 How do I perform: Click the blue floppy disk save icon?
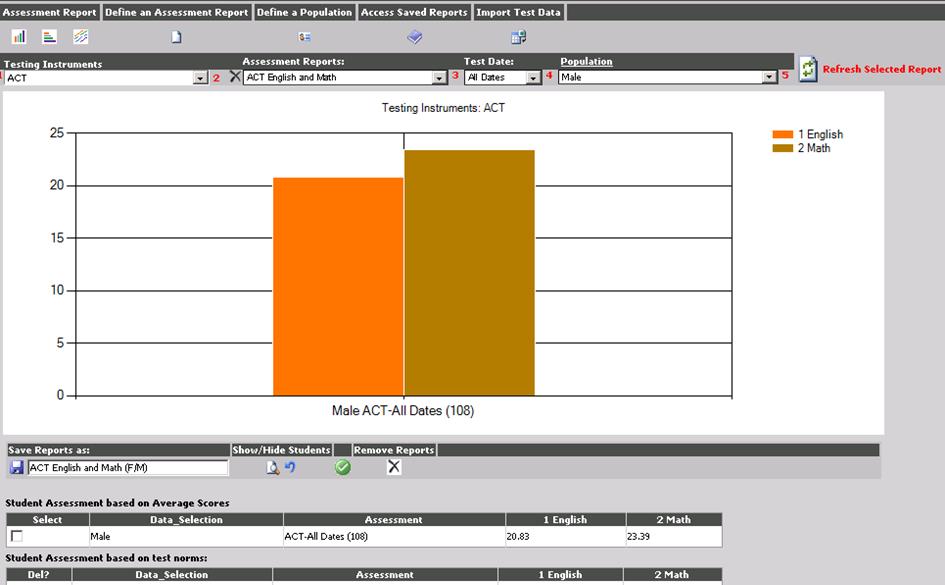coord(17,467)
